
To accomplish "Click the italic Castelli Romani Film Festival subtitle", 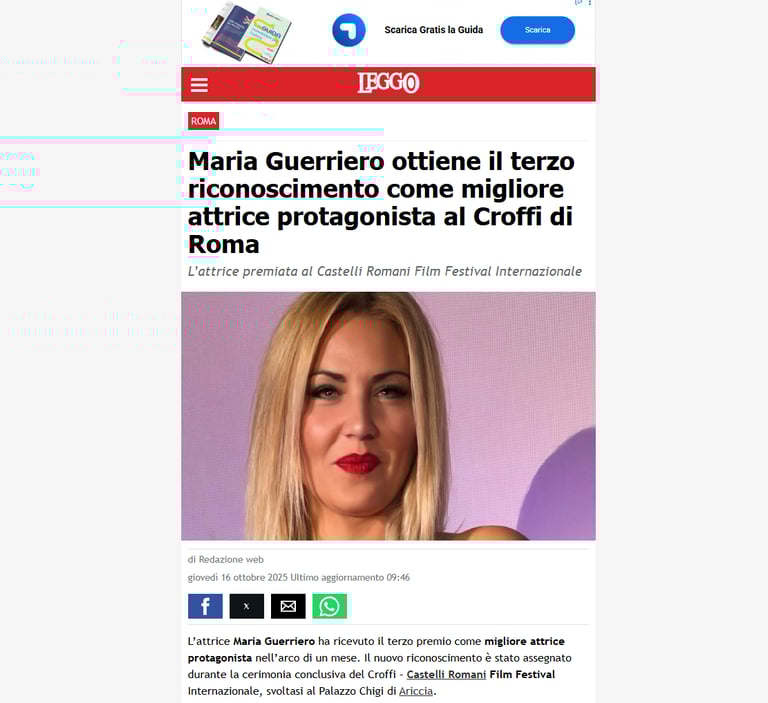I will pos(385,271).
